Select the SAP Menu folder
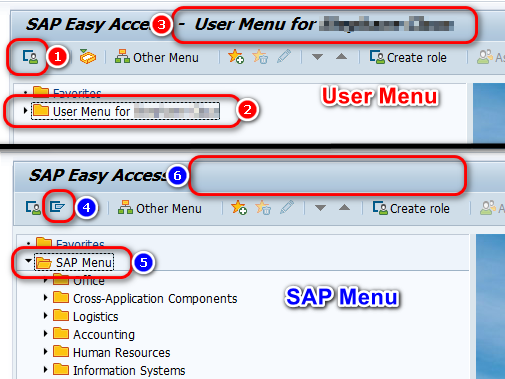 tap(74, 262)
